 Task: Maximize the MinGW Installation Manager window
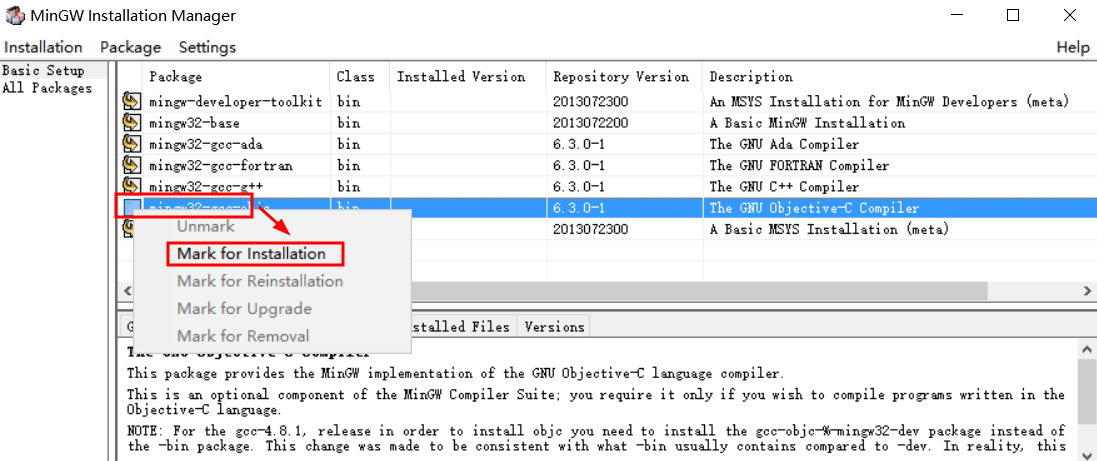pyautogui.click(x=1013, y=15)
